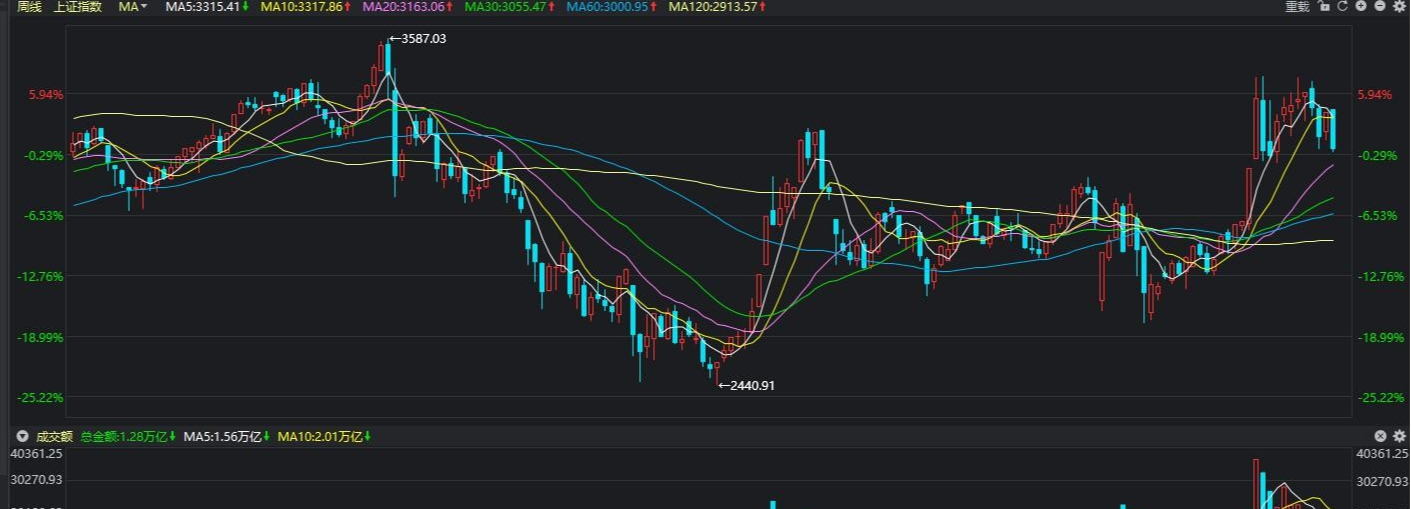Click the refresh chart icon
Screen dimensions: 1411x509
tap(1342, 6)
